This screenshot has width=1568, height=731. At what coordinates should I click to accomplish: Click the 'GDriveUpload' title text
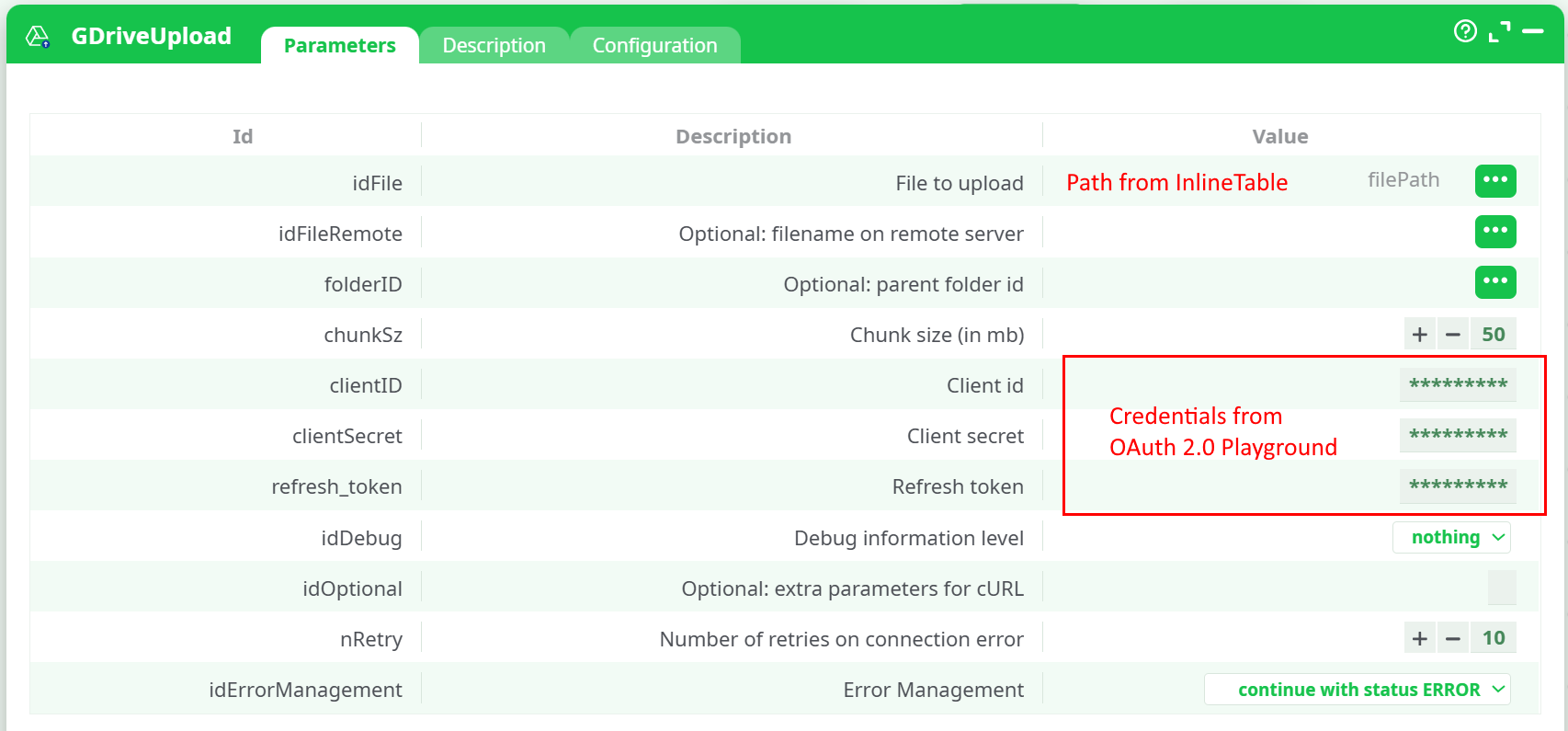tap(152, 36)
